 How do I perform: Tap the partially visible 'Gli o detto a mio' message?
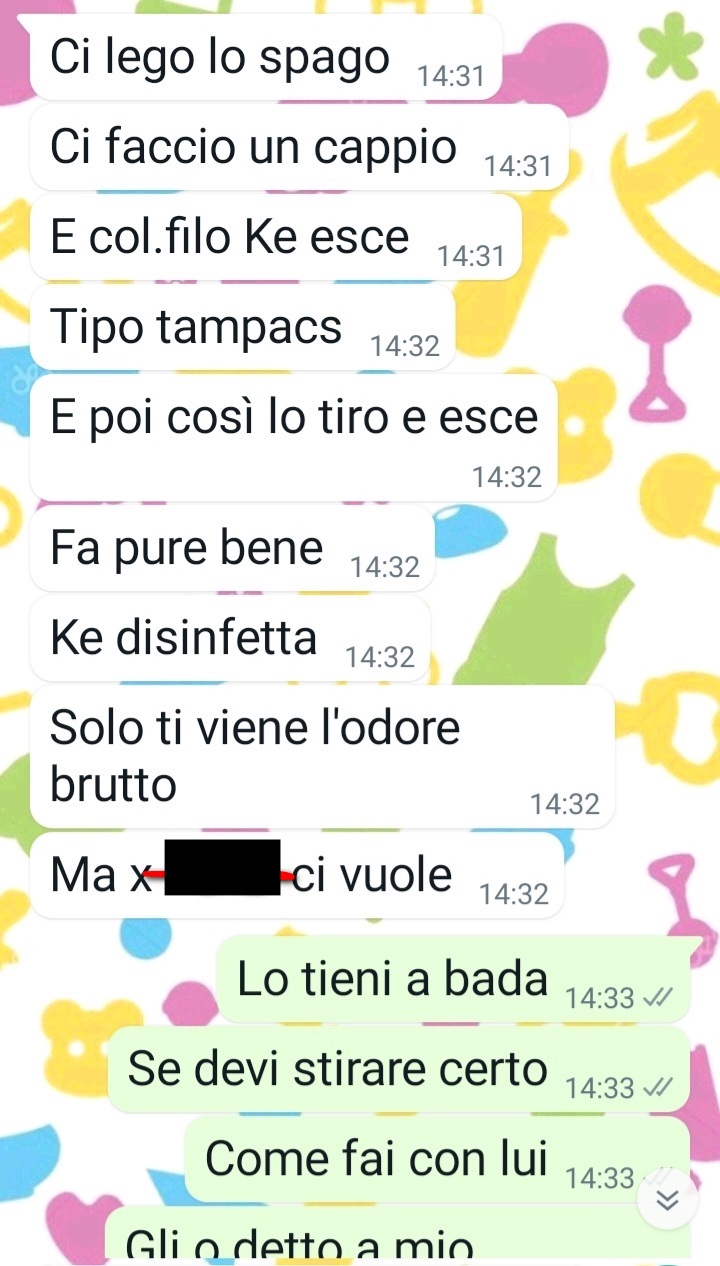coord(398,1234)
